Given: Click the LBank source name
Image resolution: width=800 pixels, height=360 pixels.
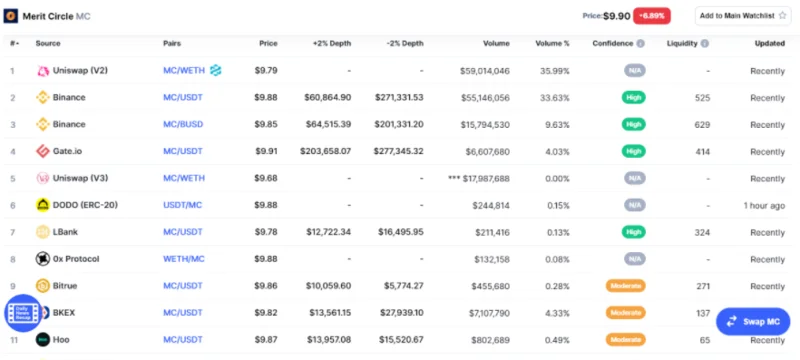Looking at the screenshot, I should pos(65,232).
